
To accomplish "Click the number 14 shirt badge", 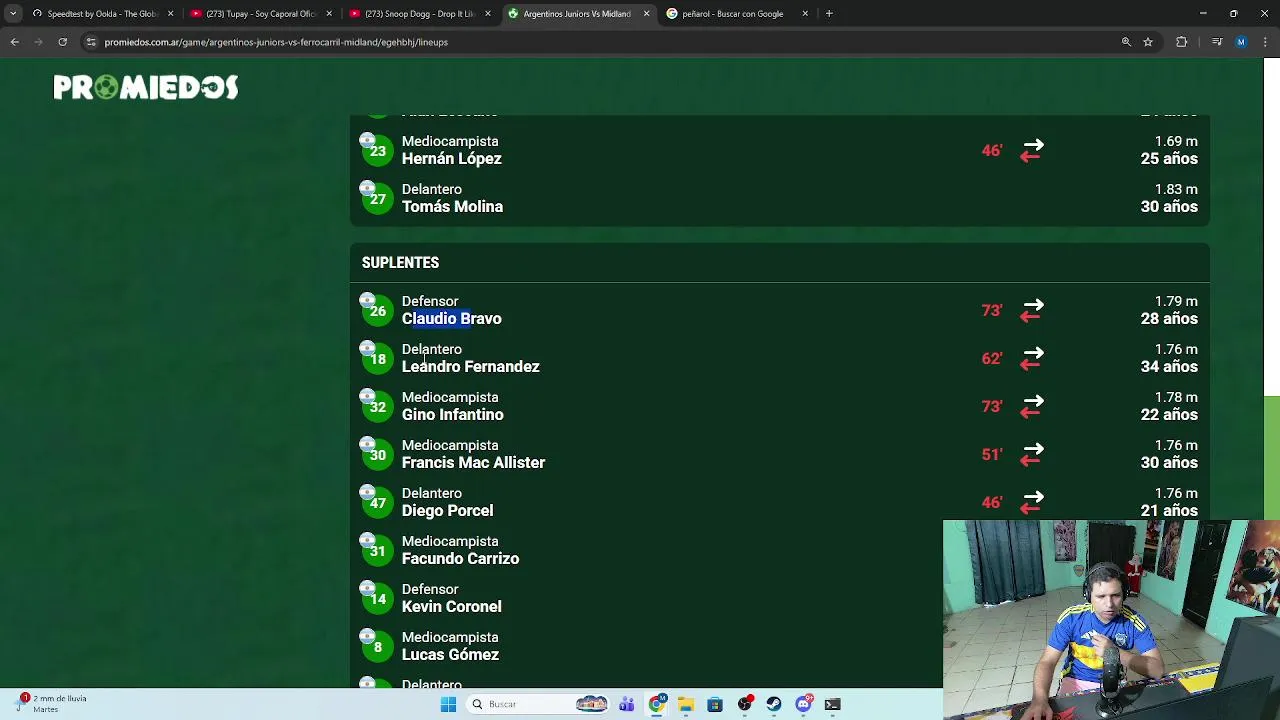I will (377, 599).
